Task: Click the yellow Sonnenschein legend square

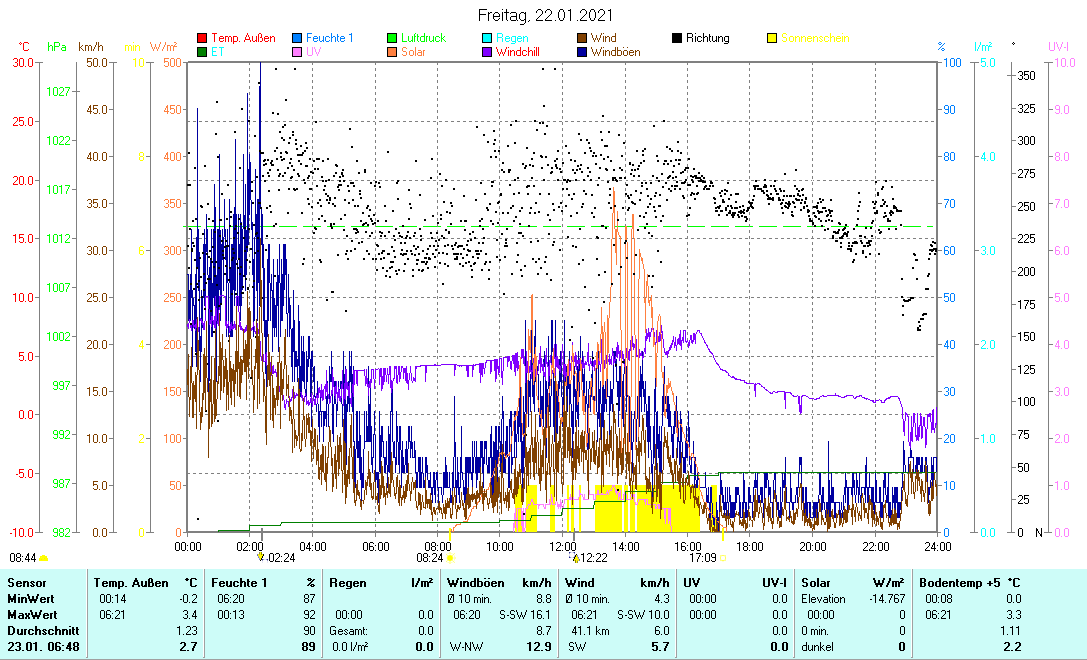Action: click(x=771, y=38)
